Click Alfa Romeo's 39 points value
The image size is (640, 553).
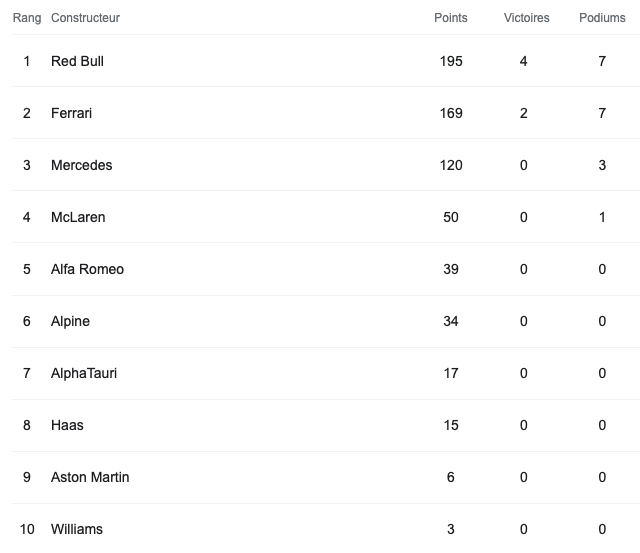point(451,269)
